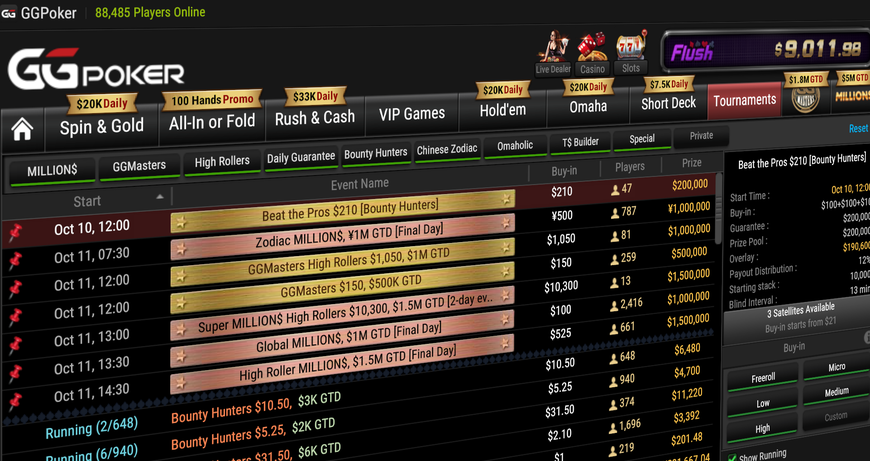Click GGPoker small logo in title bar
Screen dimensions: 870x461
click(8, 13)
